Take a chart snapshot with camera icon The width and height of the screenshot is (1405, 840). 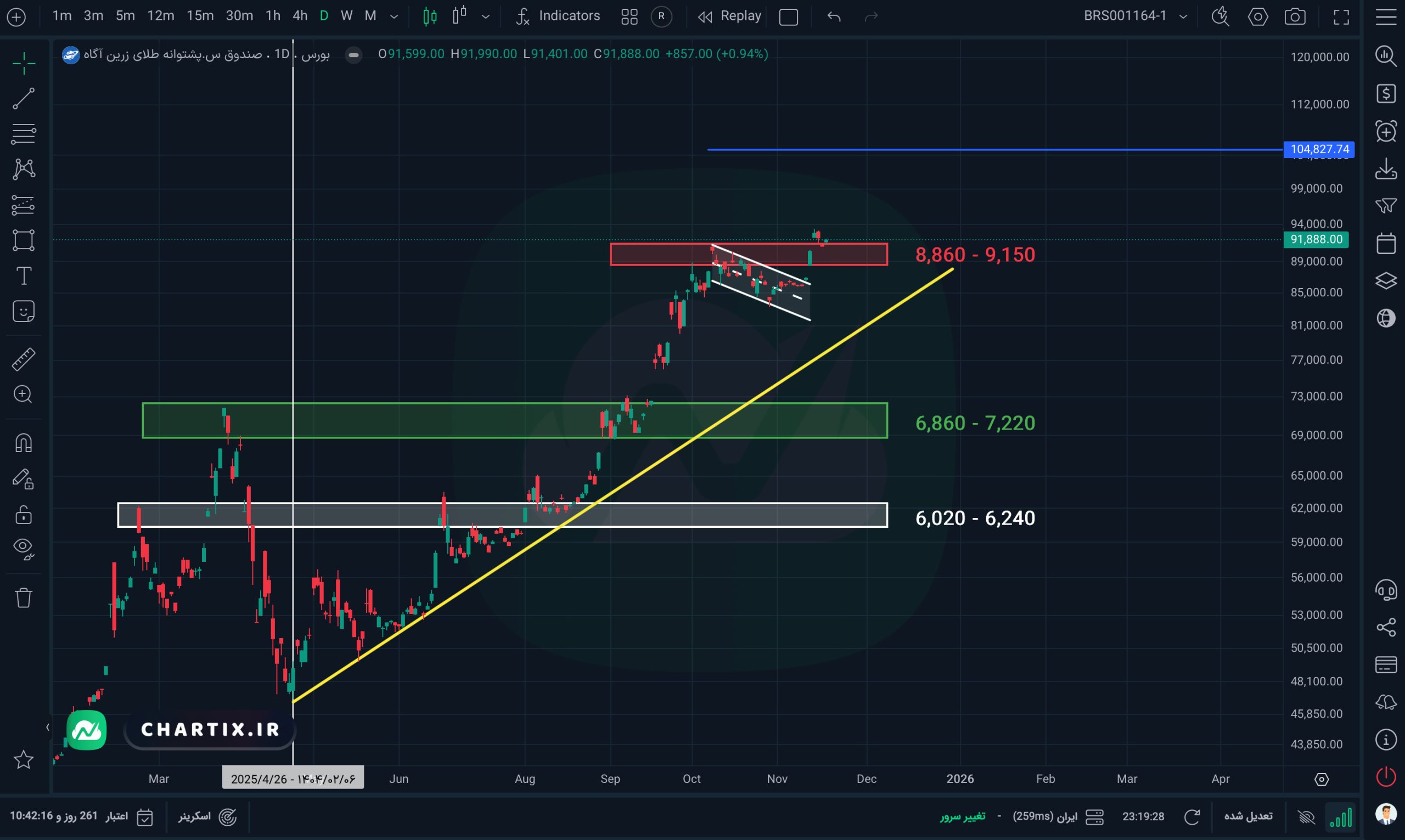tap(1295, 16)
